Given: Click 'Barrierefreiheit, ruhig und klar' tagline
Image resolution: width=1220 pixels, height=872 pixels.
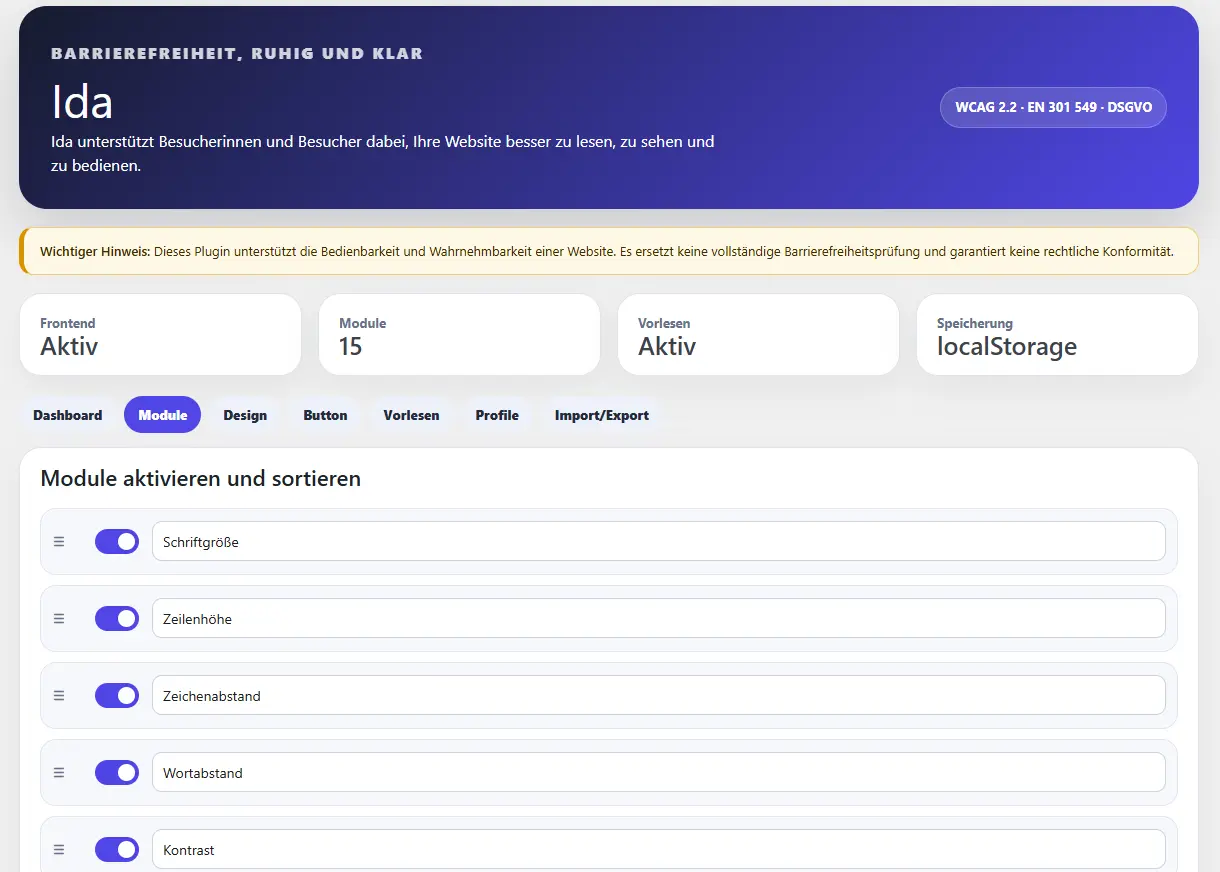Looking at the screenshot, I should 237,54.
